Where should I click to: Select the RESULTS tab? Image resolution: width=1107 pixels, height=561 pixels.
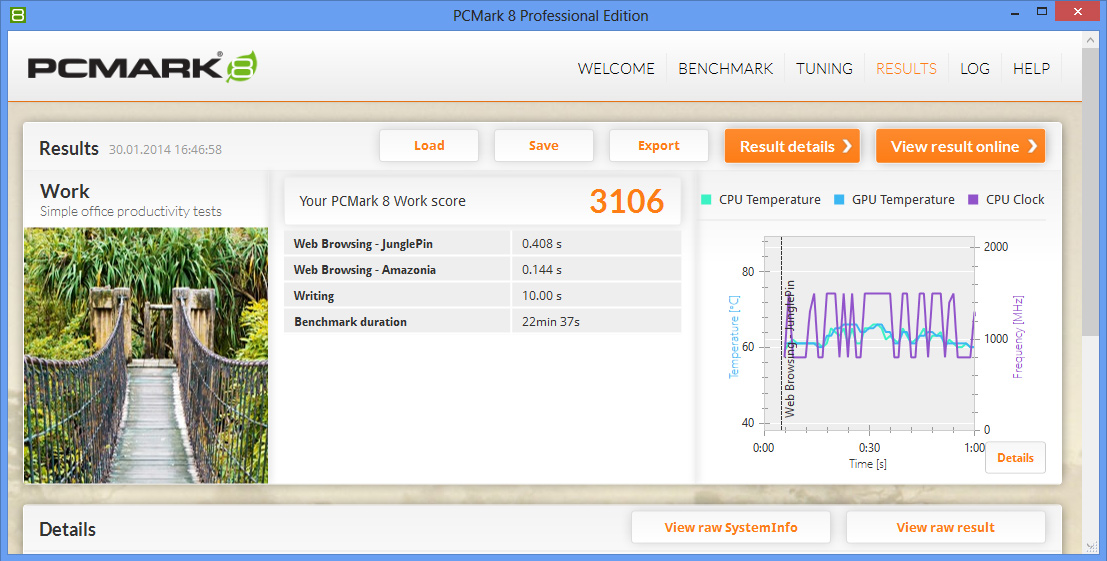coord(906,68)
